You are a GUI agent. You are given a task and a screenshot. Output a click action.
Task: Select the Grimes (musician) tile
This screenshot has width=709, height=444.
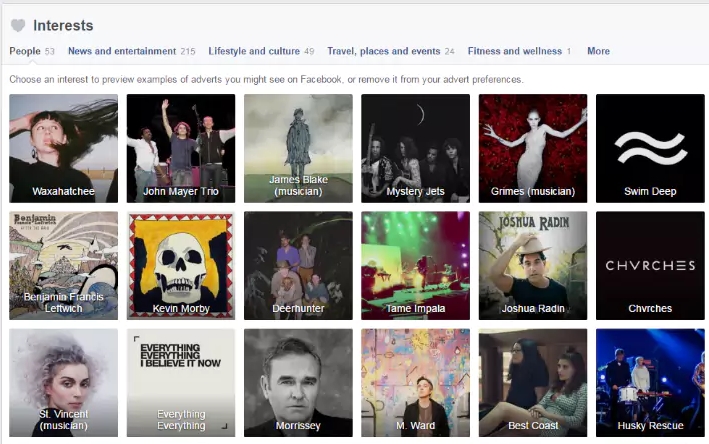coord(533,148)
